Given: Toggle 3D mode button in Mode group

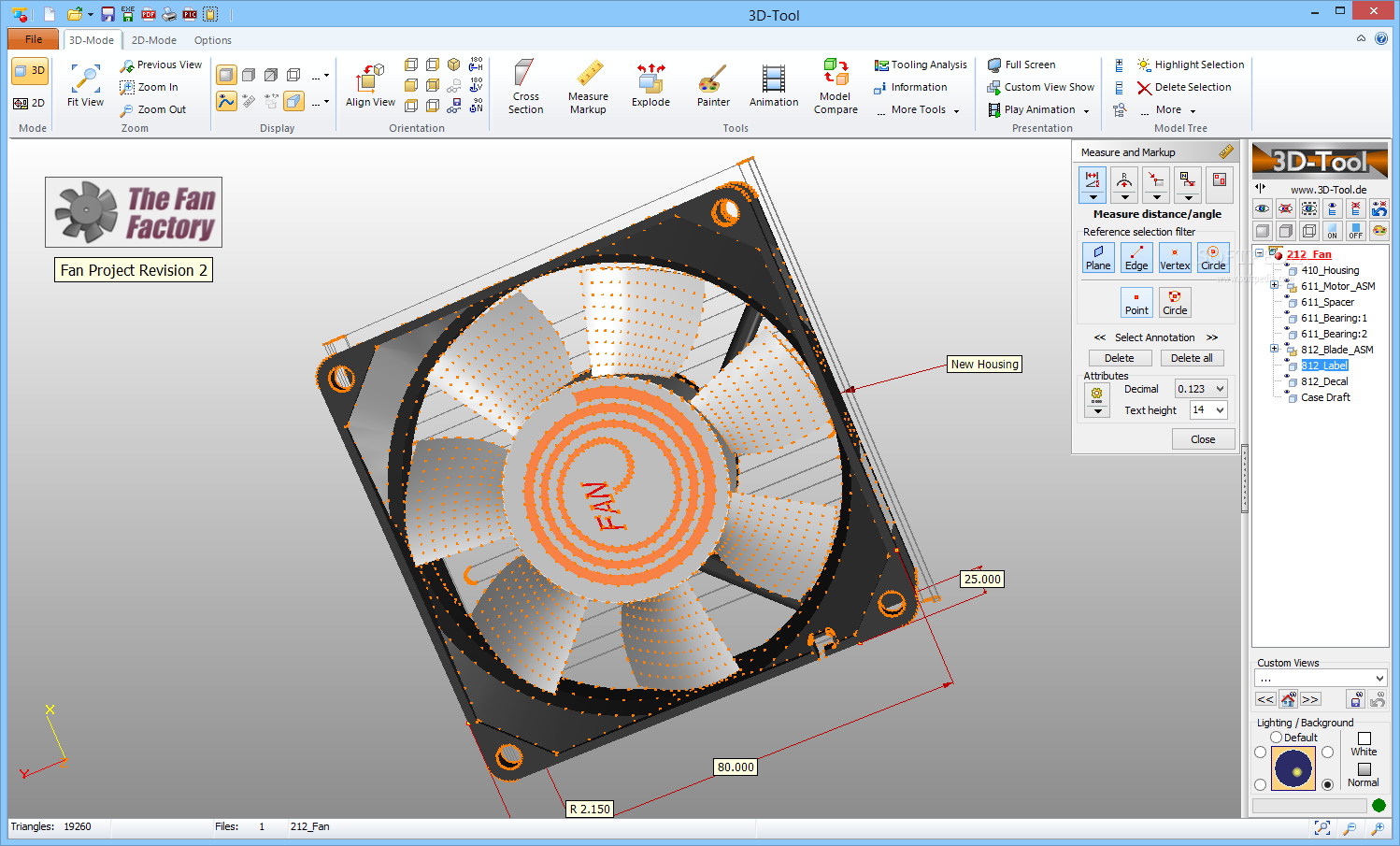Looking at the screenshot, I should 30,71.
